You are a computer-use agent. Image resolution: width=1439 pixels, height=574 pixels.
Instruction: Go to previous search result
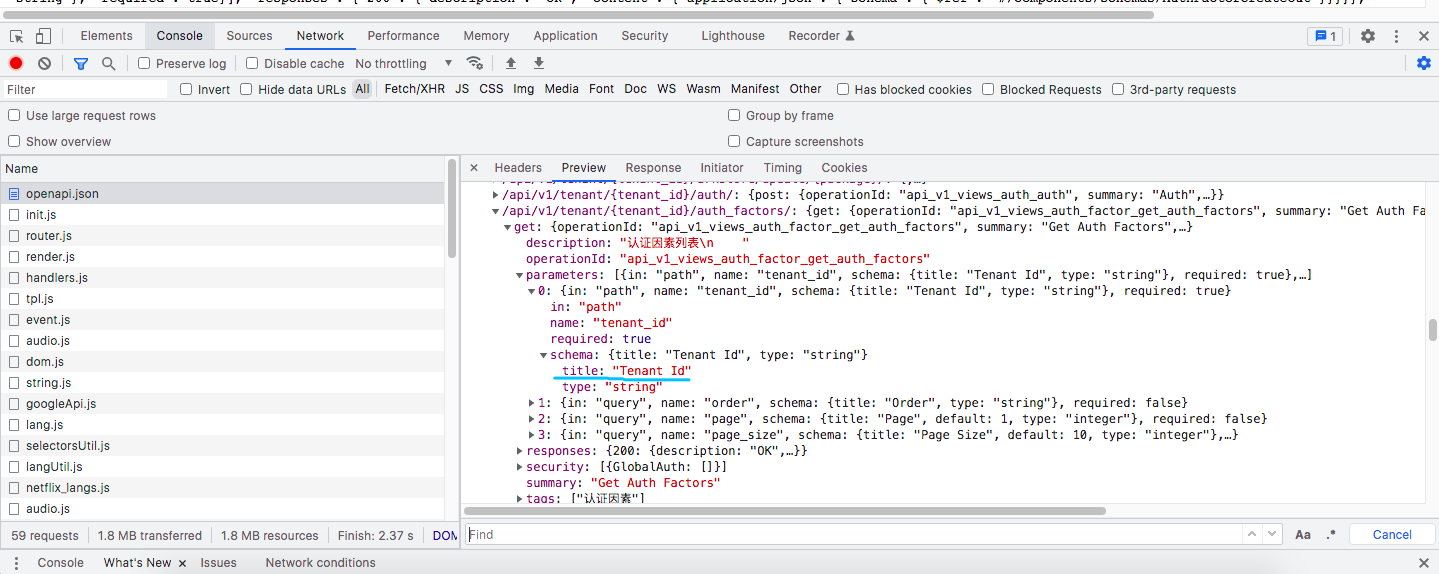1252,535
